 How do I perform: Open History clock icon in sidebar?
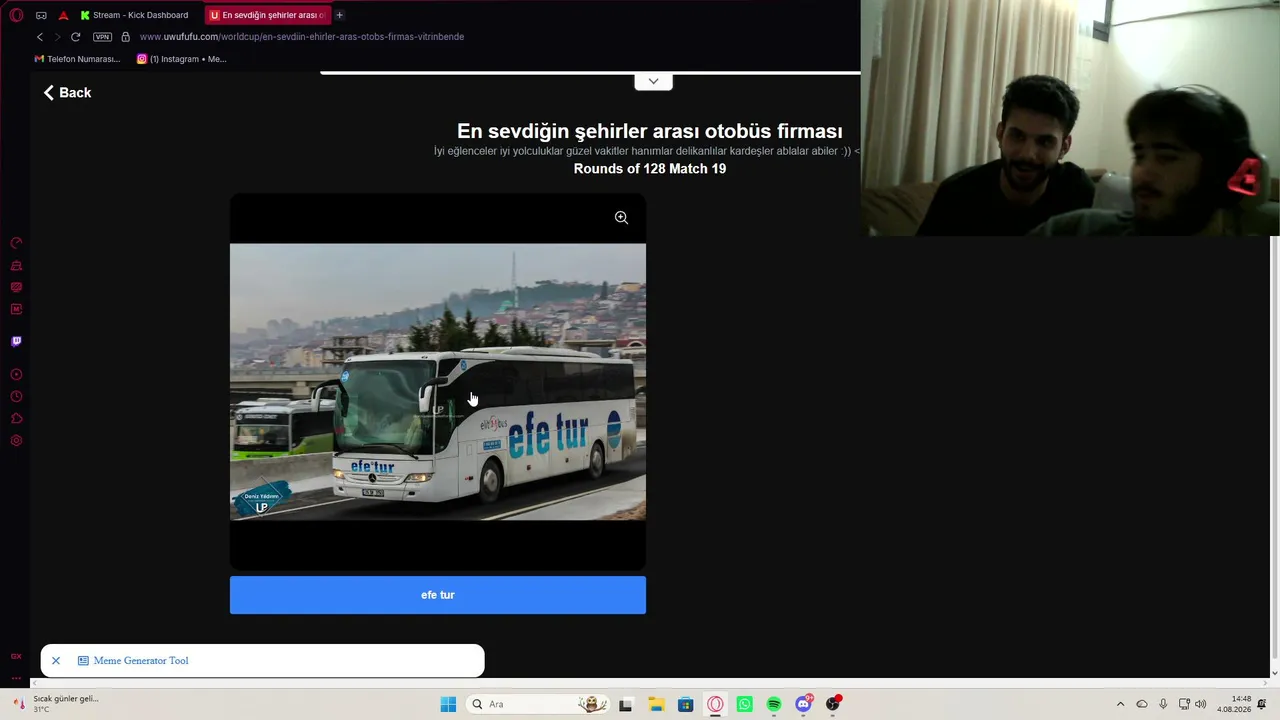[16, 397]
